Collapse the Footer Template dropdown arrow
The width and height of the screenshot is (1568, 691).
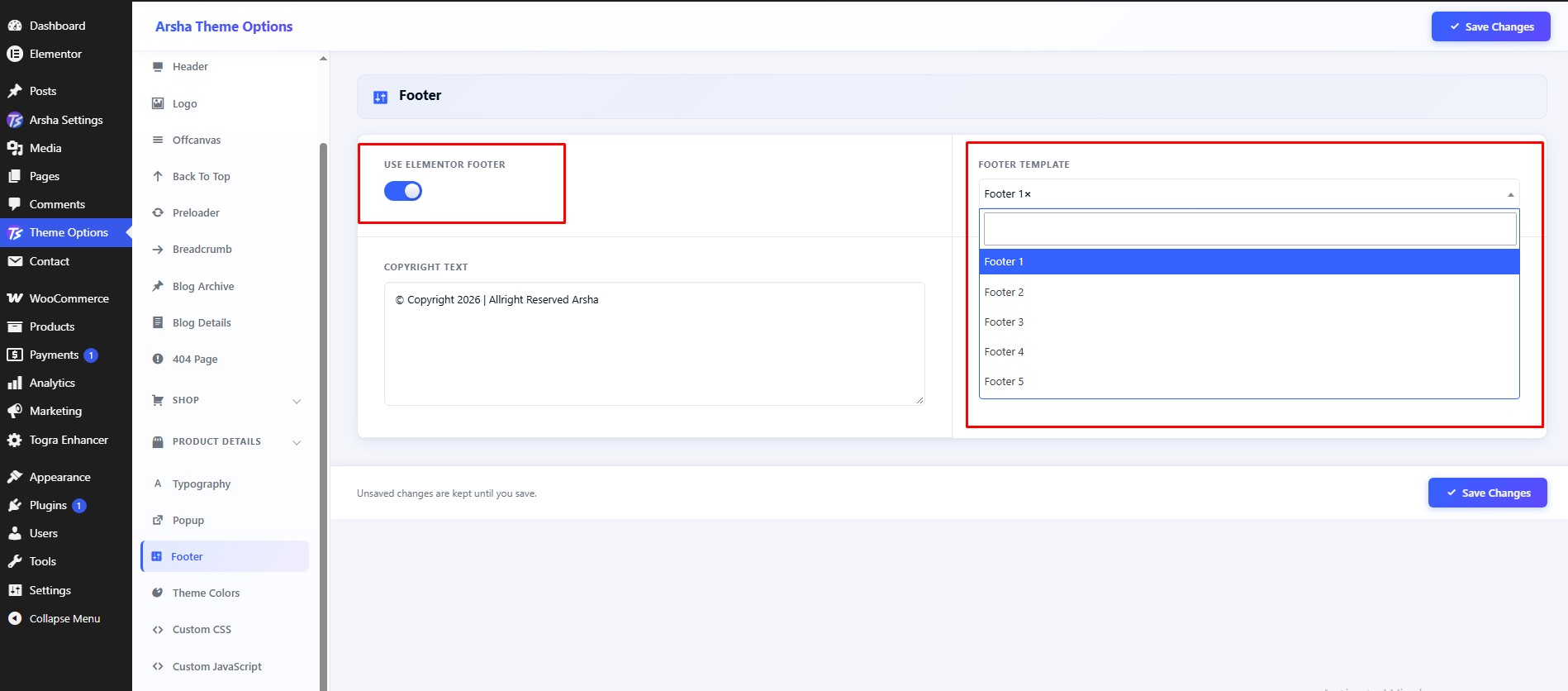1510,194
